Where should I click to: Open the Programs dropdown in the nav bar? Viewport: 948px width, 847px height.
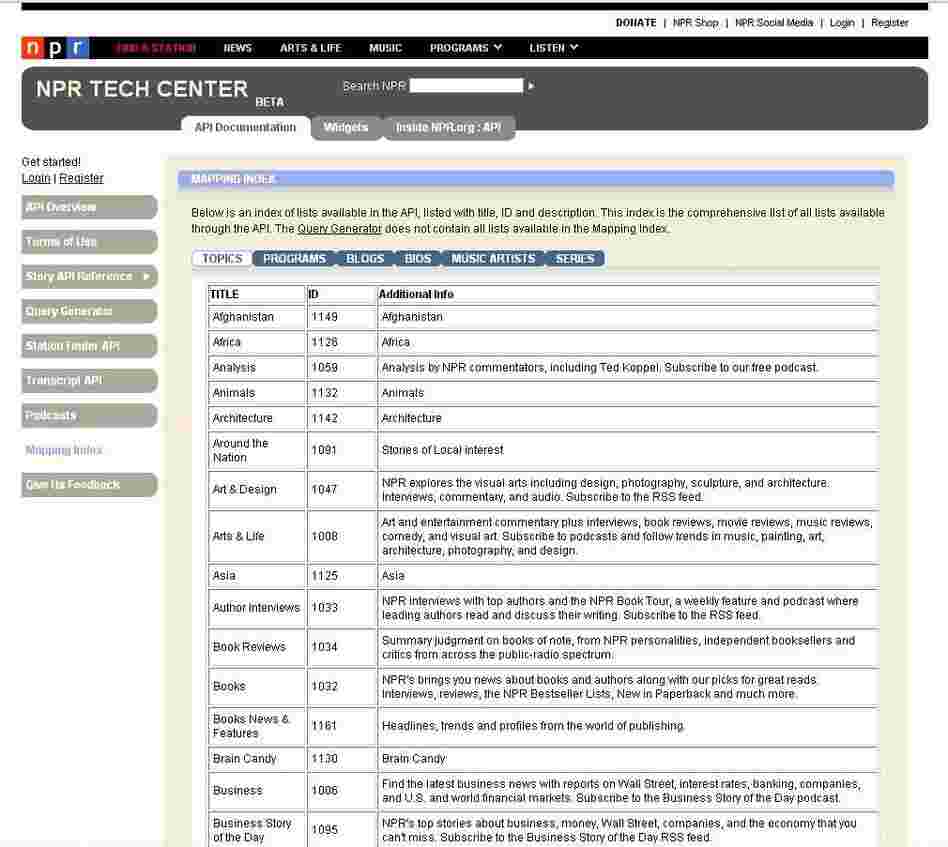(466, 48)
